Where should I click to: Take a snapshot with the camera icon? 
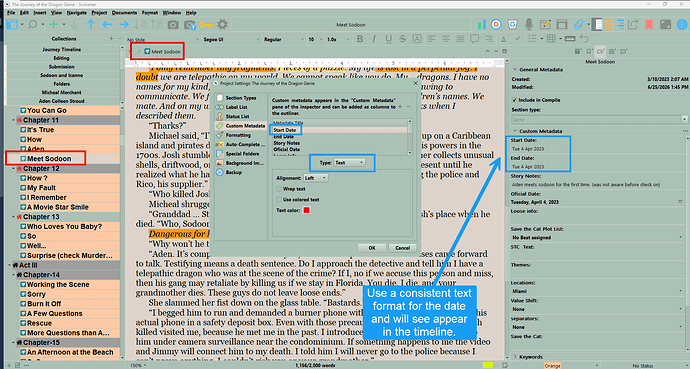[173, 25]
